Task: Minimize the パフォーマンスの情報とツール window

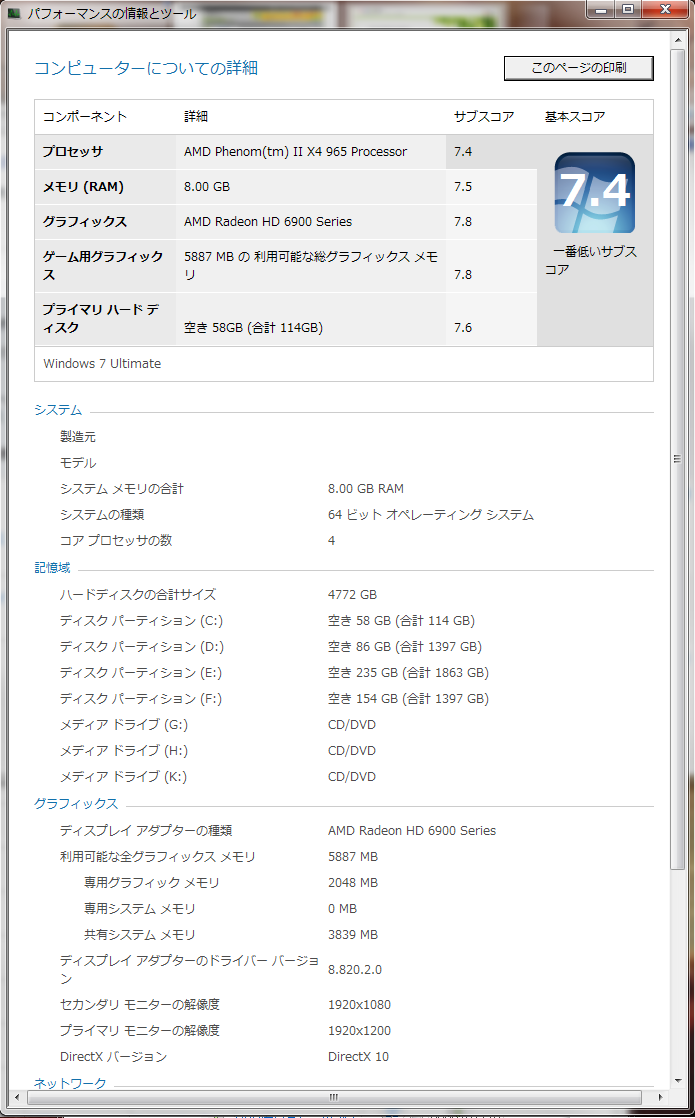Action: click(603, 9)
